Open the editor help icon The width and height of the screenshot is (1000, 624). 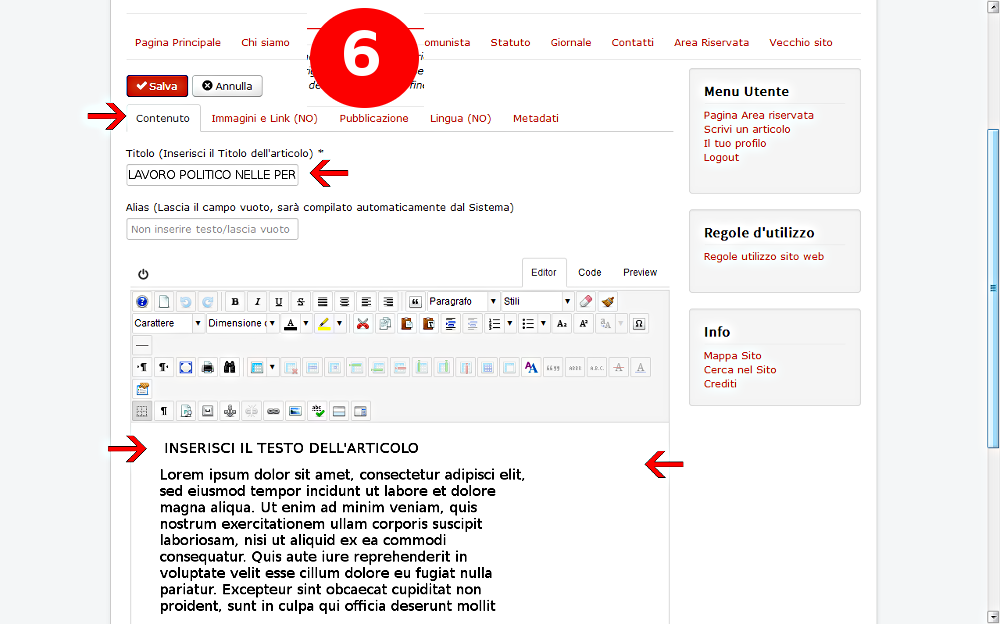142,301
